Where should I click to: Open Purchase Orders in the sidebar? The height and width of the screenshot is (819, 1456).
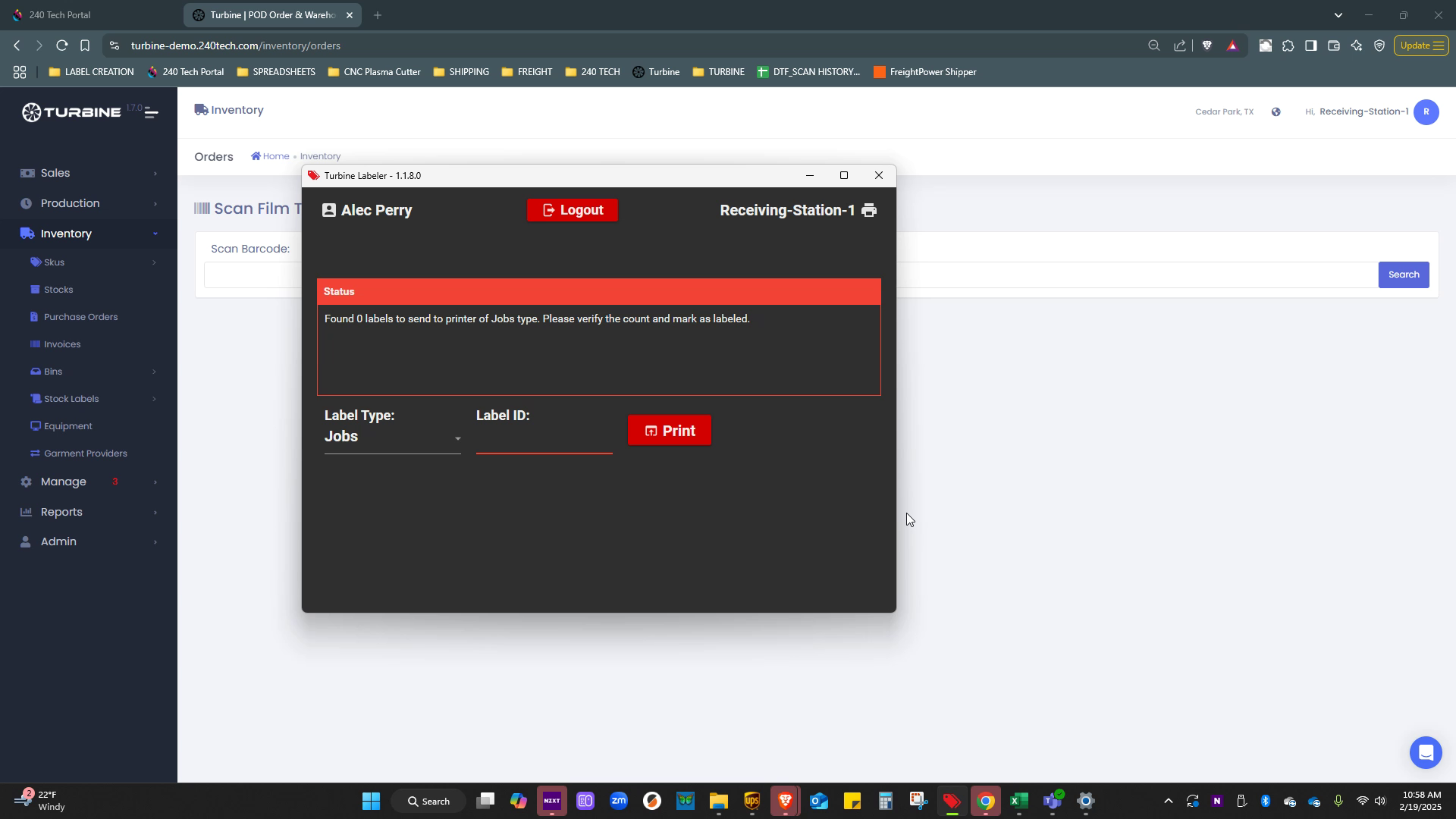tap(80, 317)
